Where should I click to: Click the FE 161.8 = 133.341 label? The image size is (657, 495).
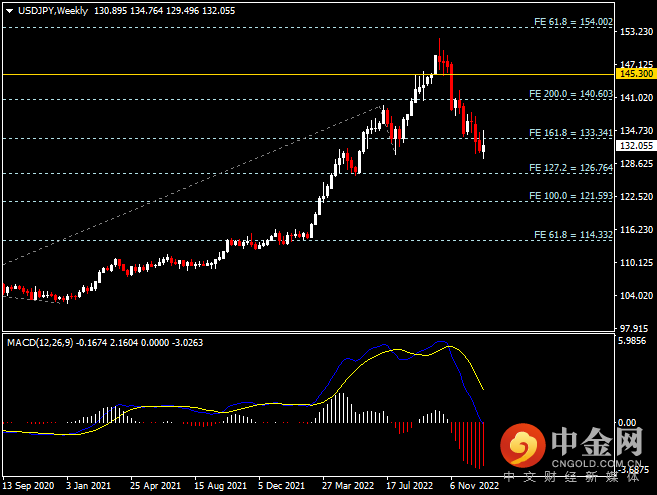pyautogui.click(x=573, y=132)
